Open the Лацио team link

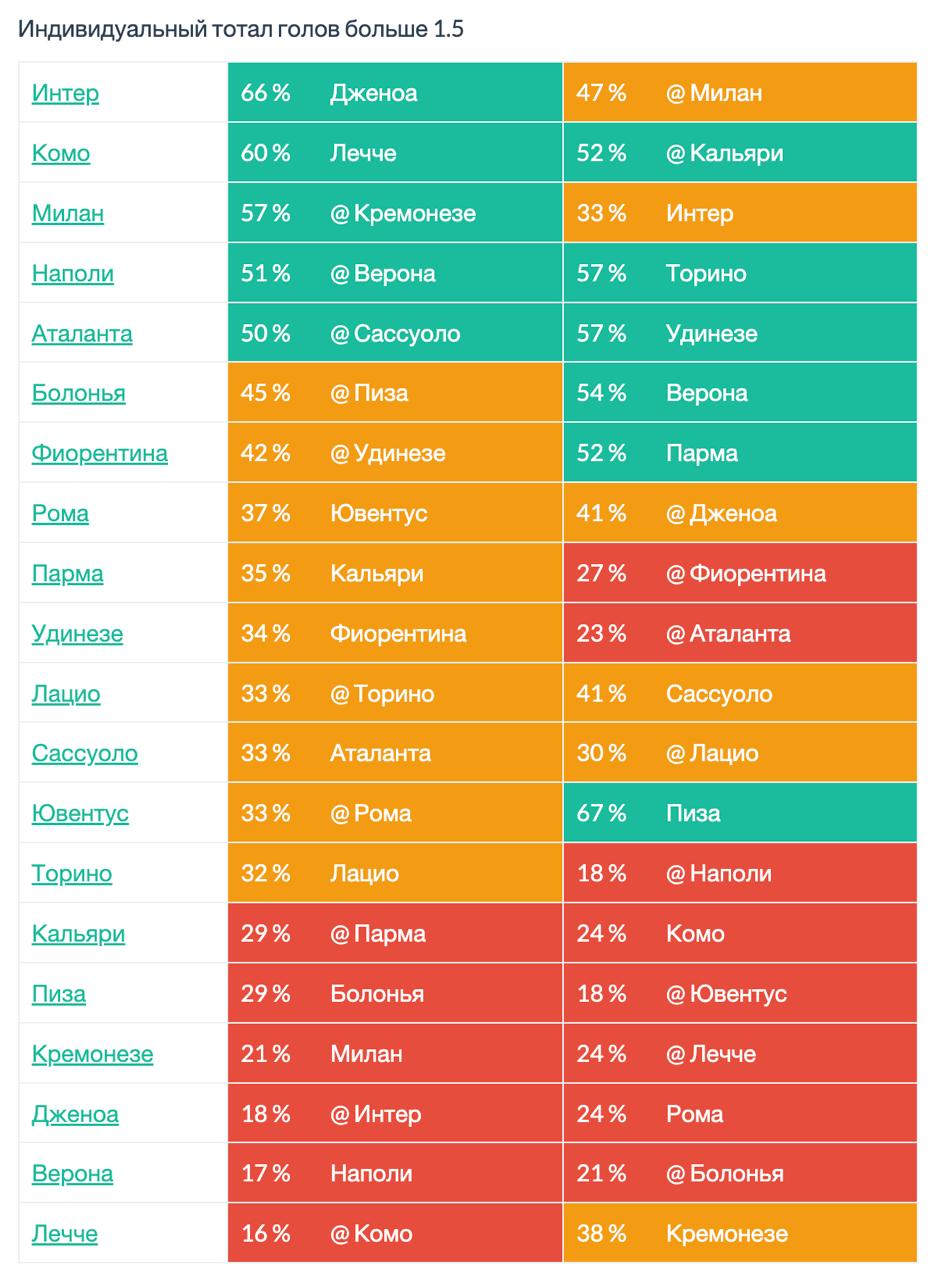(x=66, y=693)
